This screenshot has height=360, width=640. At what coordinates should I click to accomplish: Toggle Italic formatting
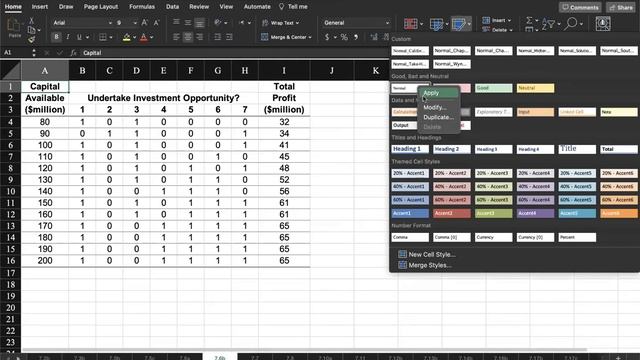click(68, 37)
